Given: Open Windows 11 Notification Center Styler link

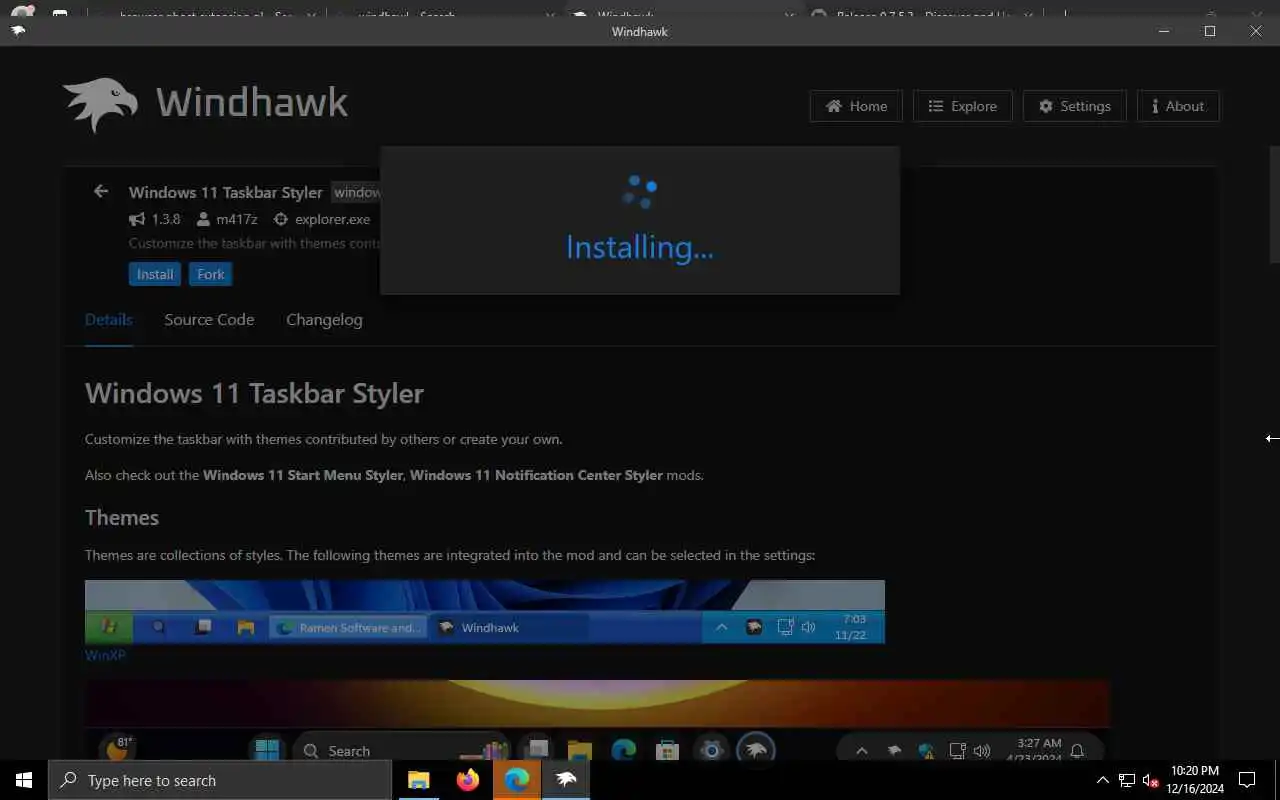Looking at the screenshot, I should [x=536, y=475].
